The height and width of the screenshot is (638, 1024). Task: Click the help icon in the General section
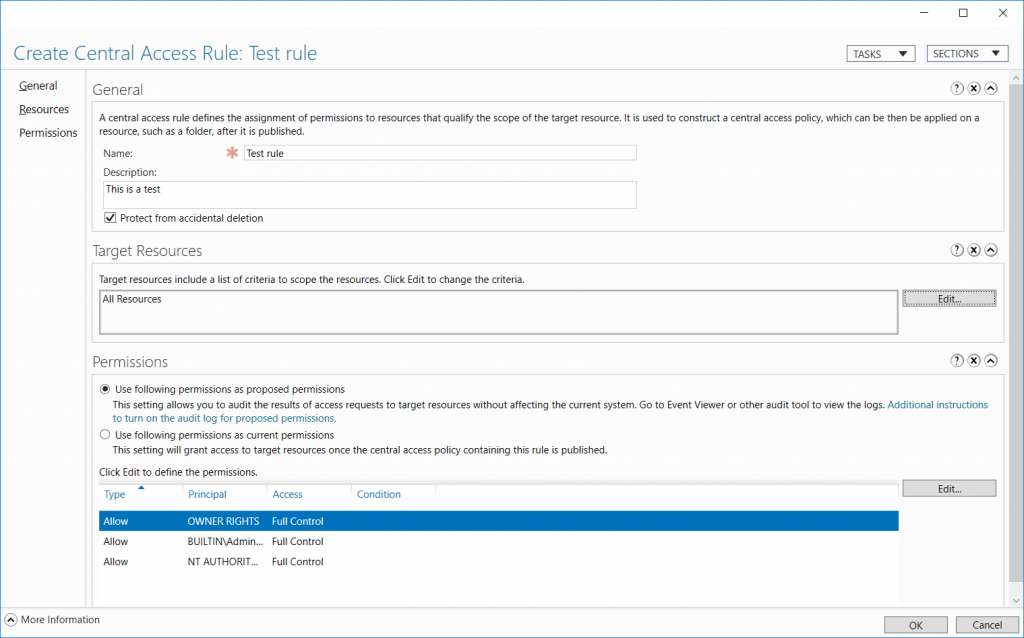956,88
